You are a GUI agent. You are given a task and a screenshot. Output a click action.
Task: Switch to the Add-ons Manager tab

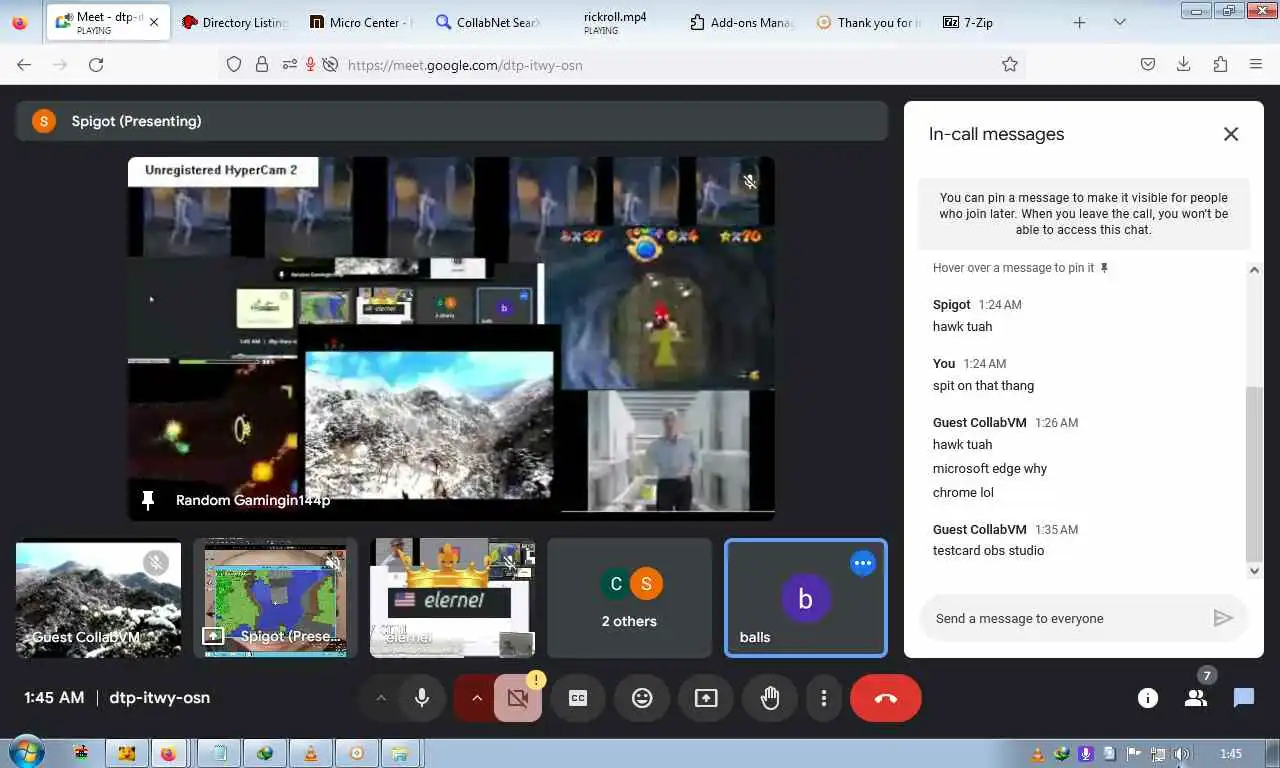click(x=742, y=22)
